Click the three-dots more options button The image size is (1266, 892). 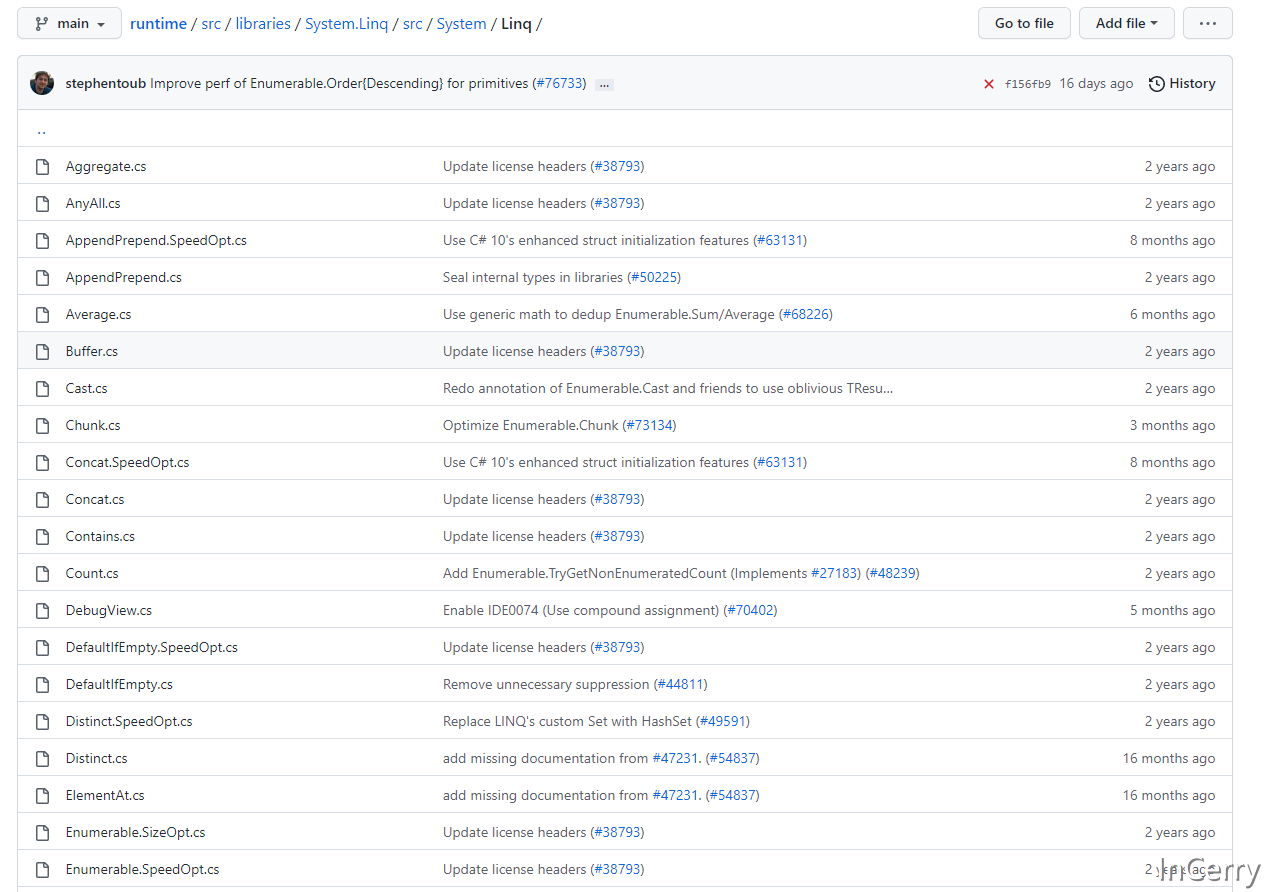tap(1207, 23)
